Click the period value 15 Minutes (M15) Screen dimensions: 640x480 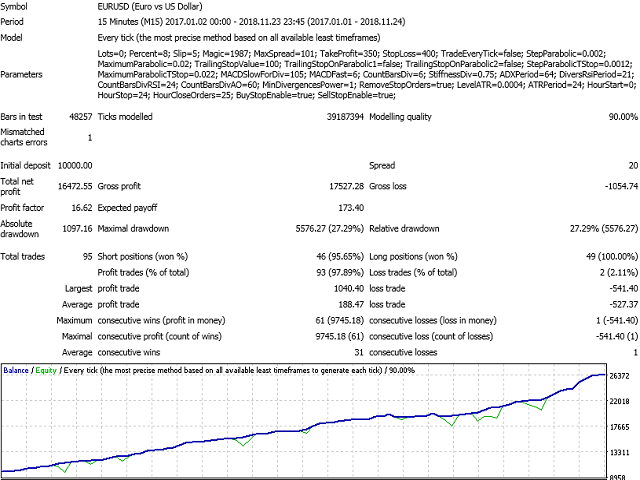130,22
